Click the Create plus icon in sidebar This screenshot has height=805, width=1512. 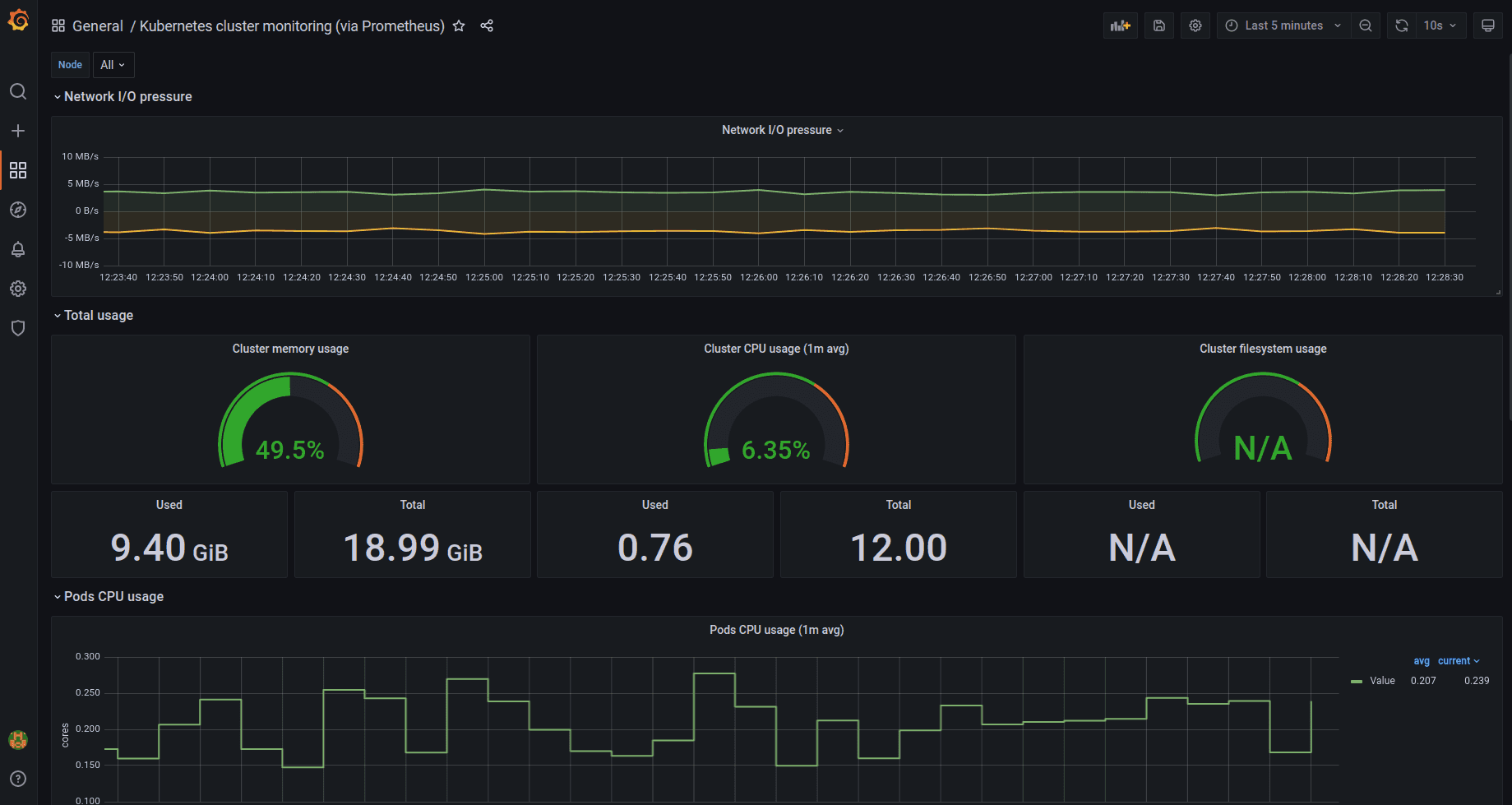[x=18, y=131]
